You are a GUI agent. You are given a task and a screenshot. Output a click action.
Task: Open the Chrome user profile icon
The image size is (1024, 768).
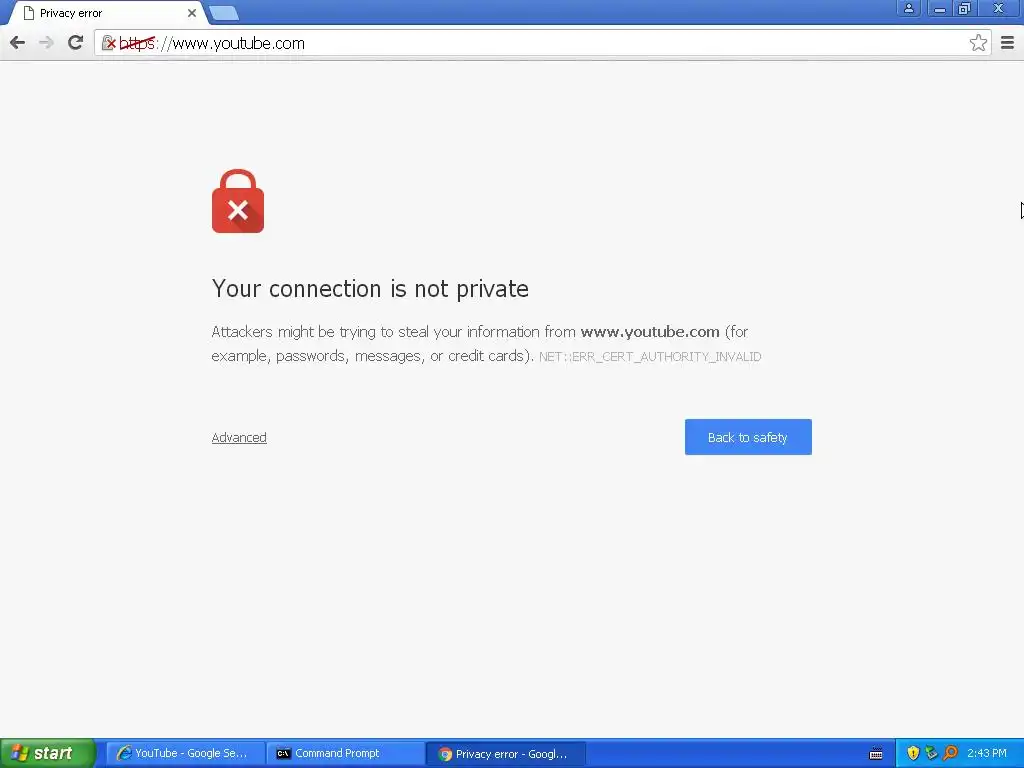click(908, 8)
